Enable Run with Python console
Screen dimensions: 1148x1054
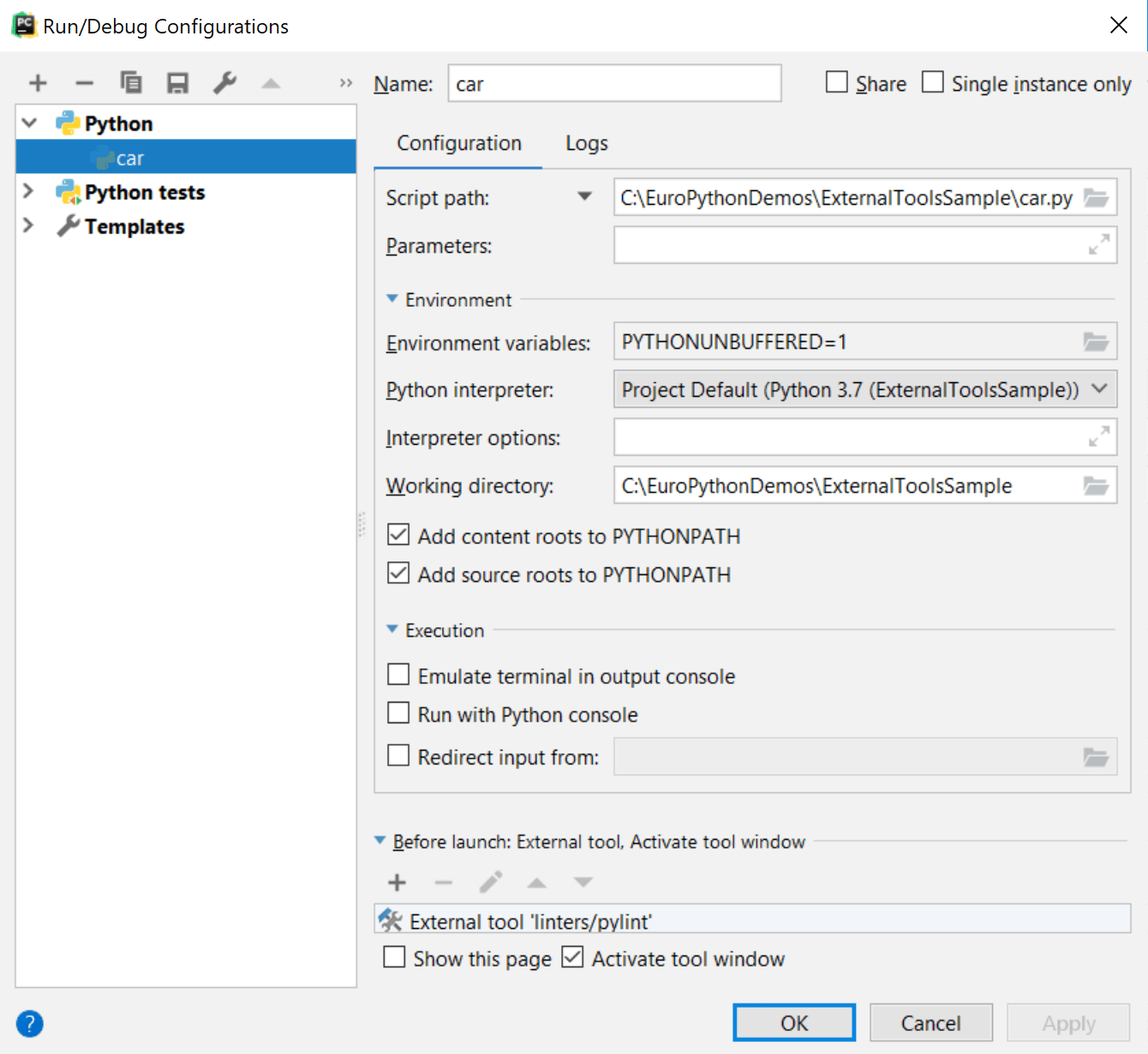pos(398,713)
